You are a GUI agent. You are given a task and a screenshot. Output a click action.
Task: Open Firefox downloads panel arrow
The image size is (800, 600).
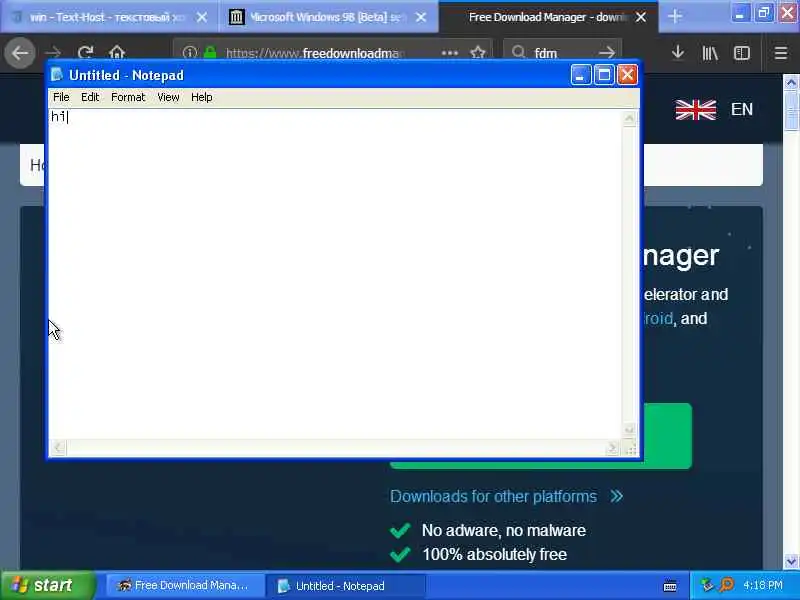[678, 52]
